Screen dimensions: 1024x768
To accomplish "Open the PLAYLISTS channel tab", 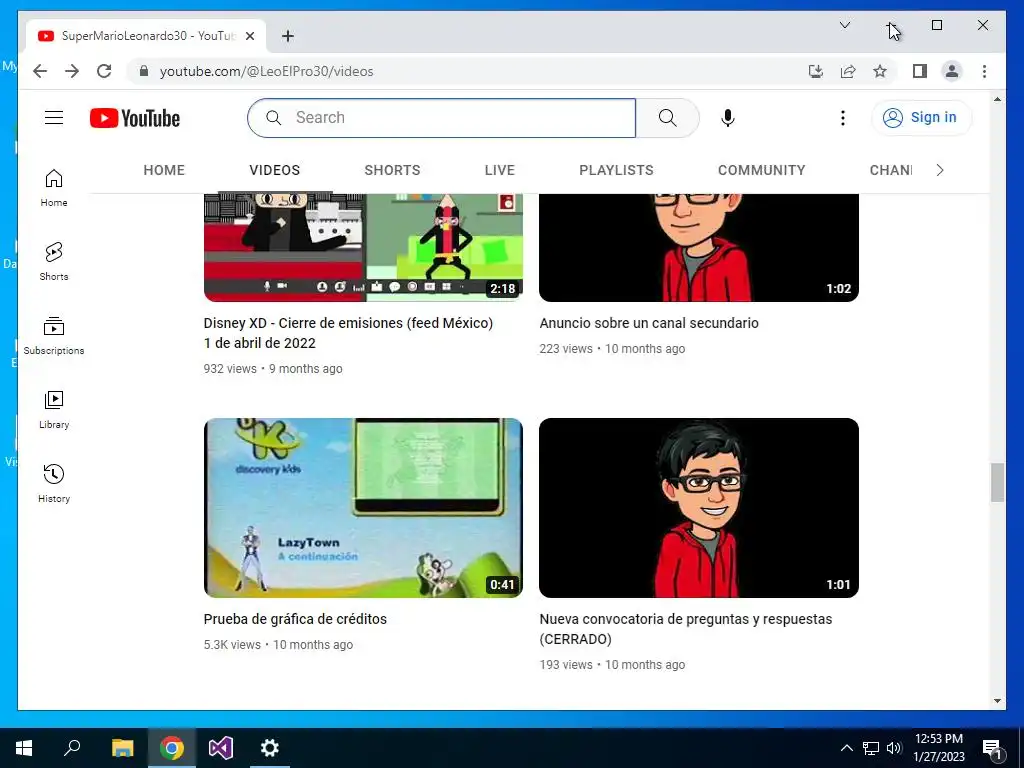I will 616,170.
